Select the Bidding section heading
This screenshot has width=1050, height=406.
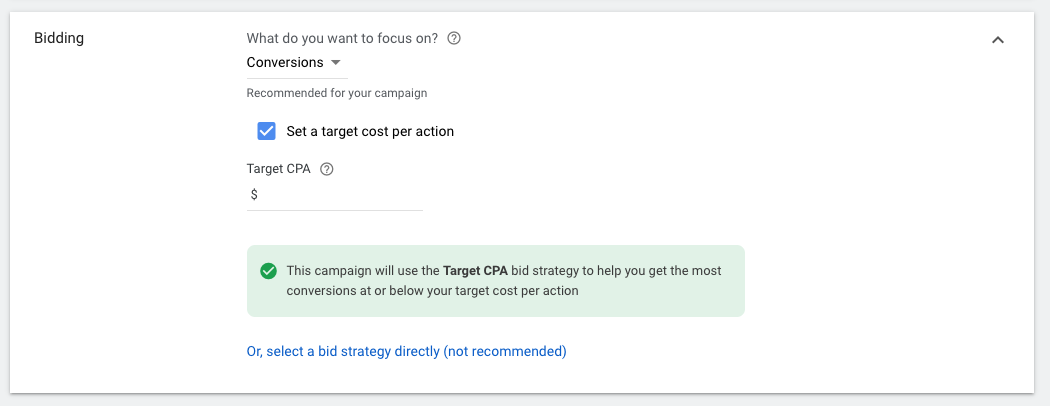(x=59, y=38)
